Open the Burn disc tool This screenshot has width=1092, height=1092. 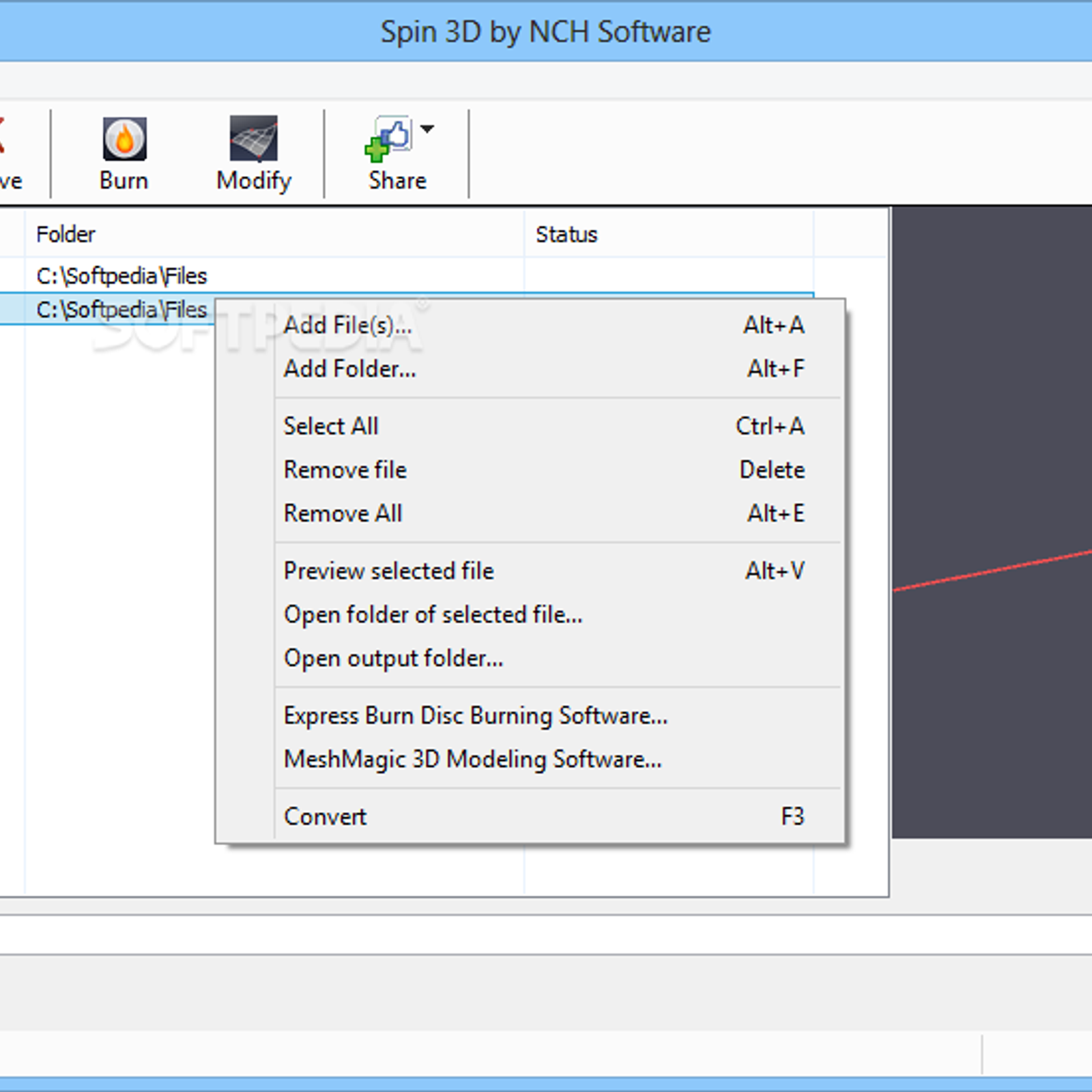pos(124,154)
